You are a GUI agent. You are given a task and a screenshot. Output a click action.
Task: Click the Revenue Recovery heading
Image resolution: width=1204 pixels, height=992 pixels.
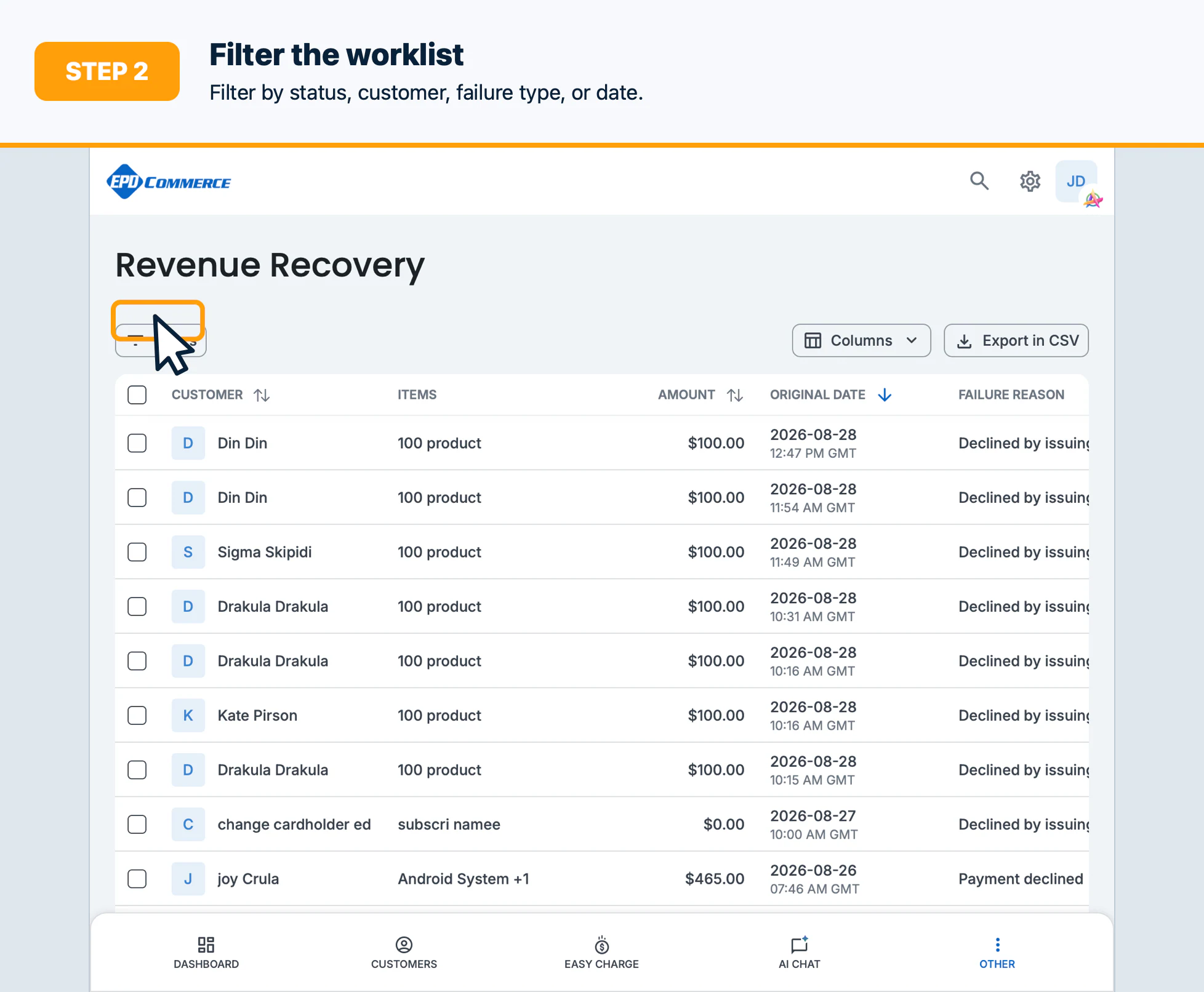[270, 265]
